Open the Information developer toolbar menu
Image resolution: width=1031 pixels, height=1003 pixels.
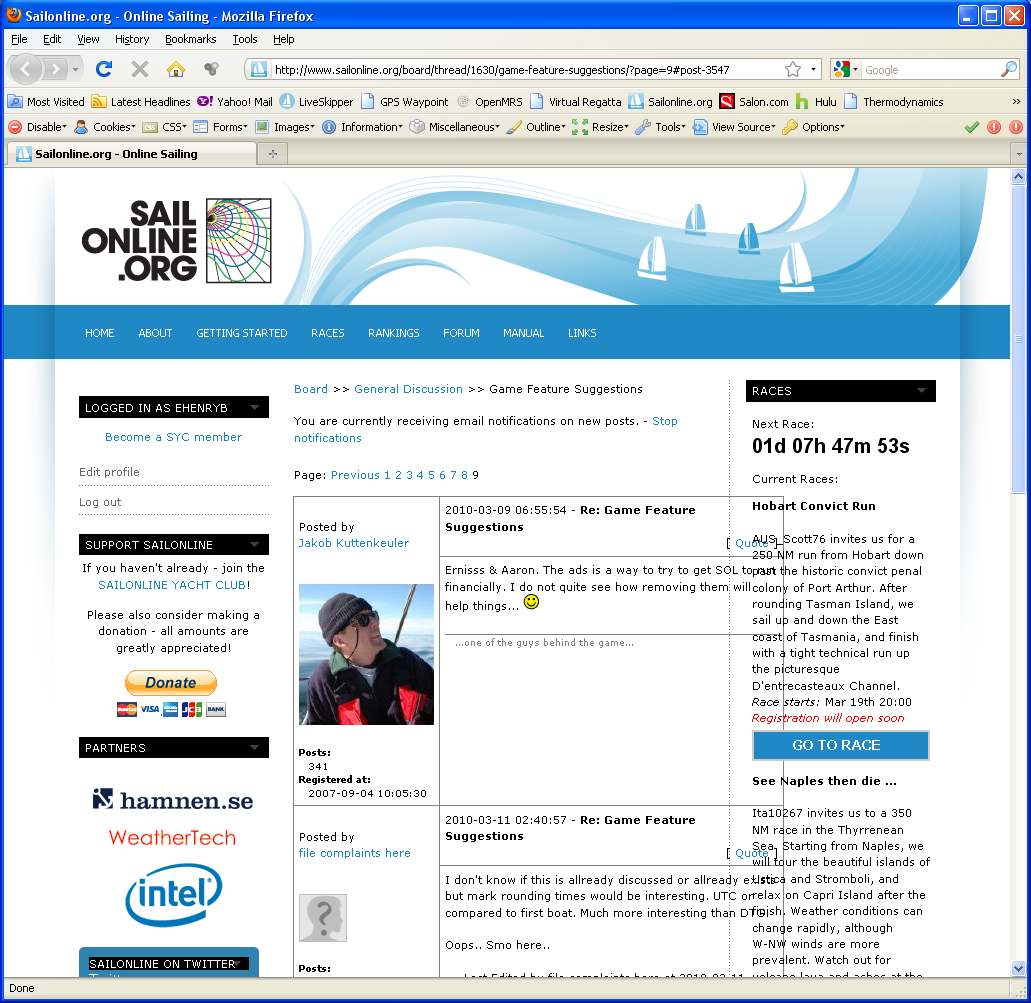[x=362, y=127]
